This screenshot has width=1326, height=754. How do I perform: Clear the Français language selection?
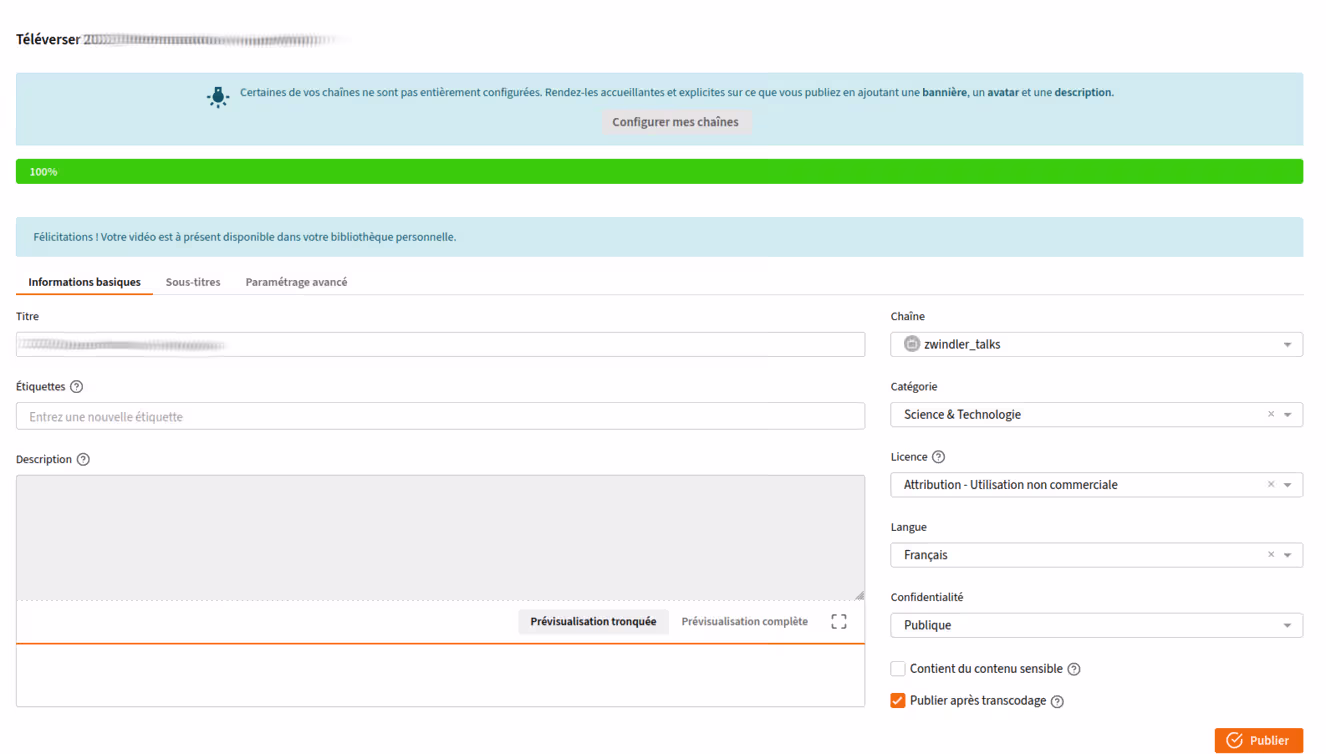1271,555
